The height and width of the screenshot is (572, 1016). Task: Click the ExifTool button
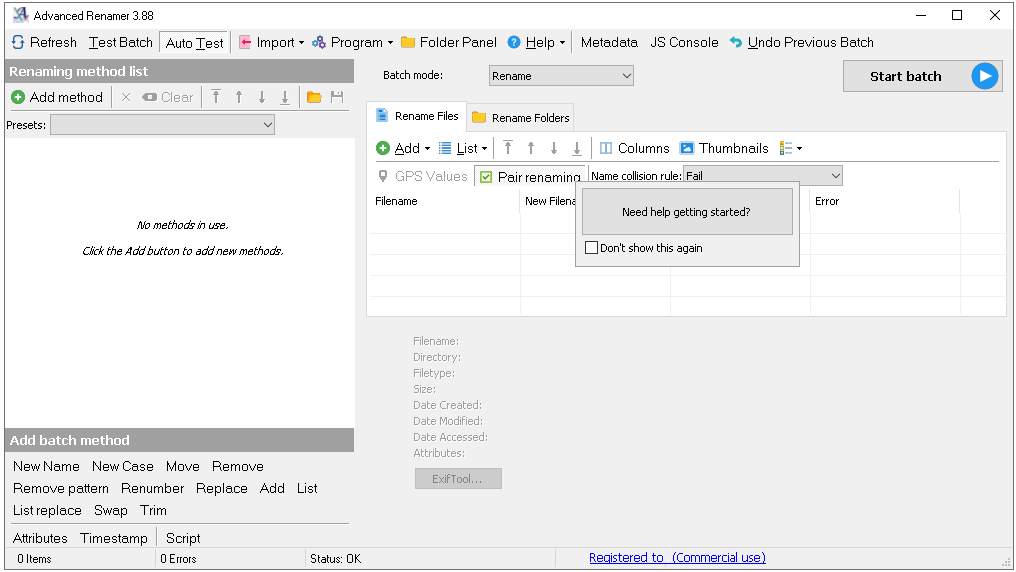point(458,479)
